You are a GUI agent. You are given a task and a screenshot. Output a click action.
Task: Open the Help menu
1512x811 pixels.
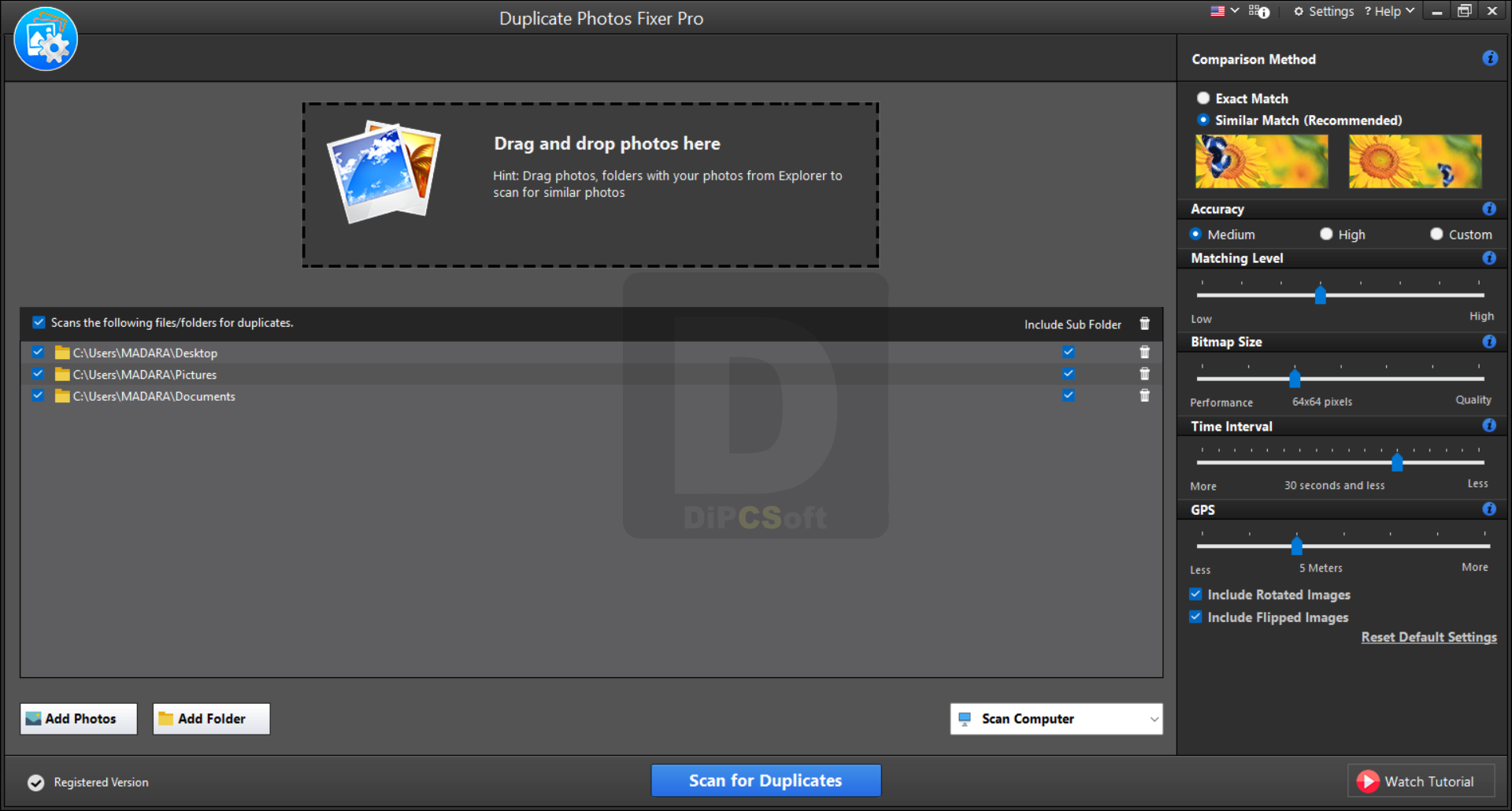(x=1389, y=11)
